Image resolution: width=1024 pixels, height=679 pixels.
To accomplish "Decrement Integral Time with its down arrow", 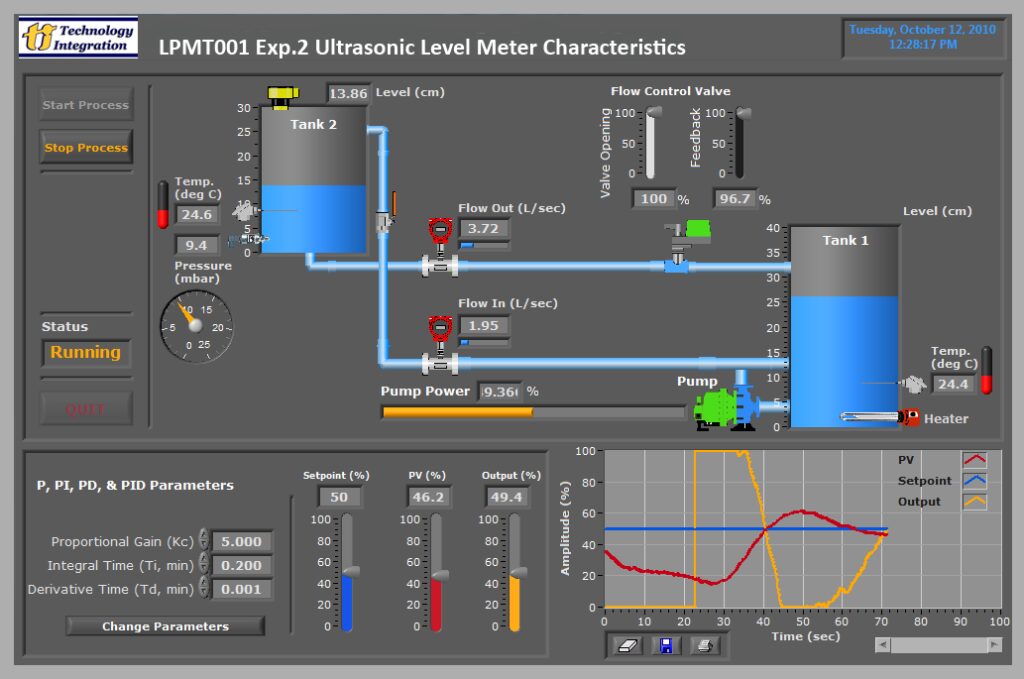I will 204,567.
